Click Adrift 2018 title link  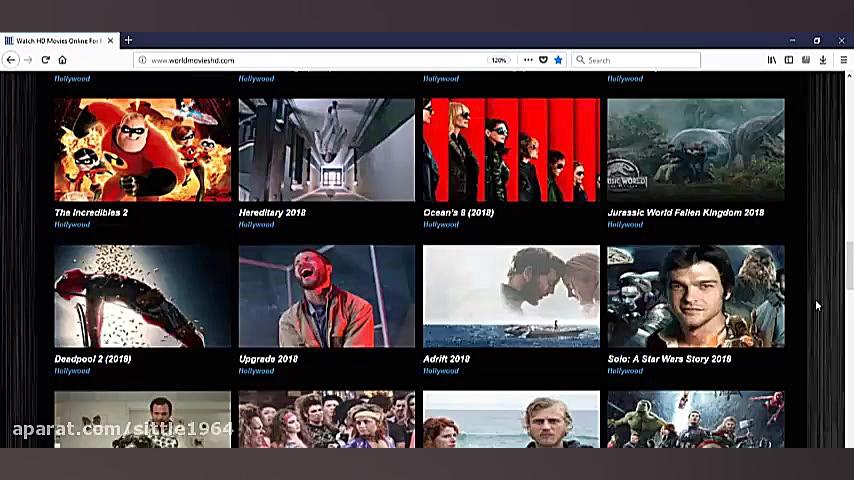coord(446,359)
